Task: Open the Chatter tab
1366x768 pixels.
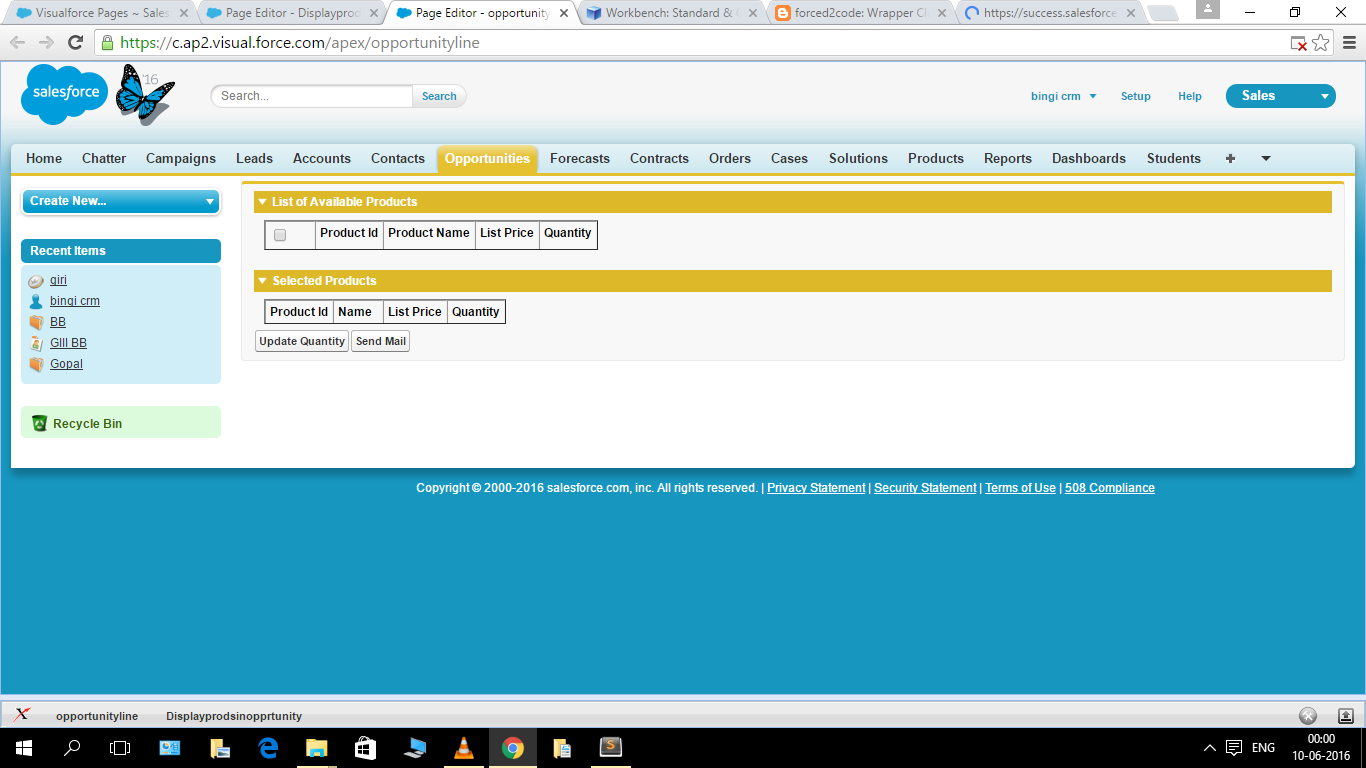Action: tap(104, 158)
